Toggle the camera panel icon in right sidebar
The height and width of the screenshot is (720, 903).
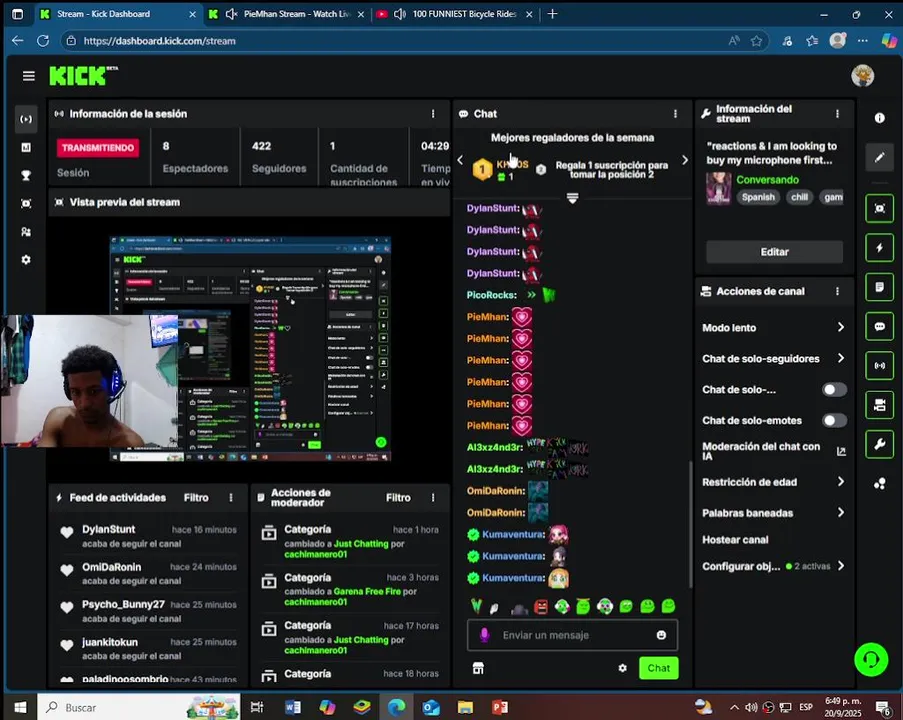(879, 405)
